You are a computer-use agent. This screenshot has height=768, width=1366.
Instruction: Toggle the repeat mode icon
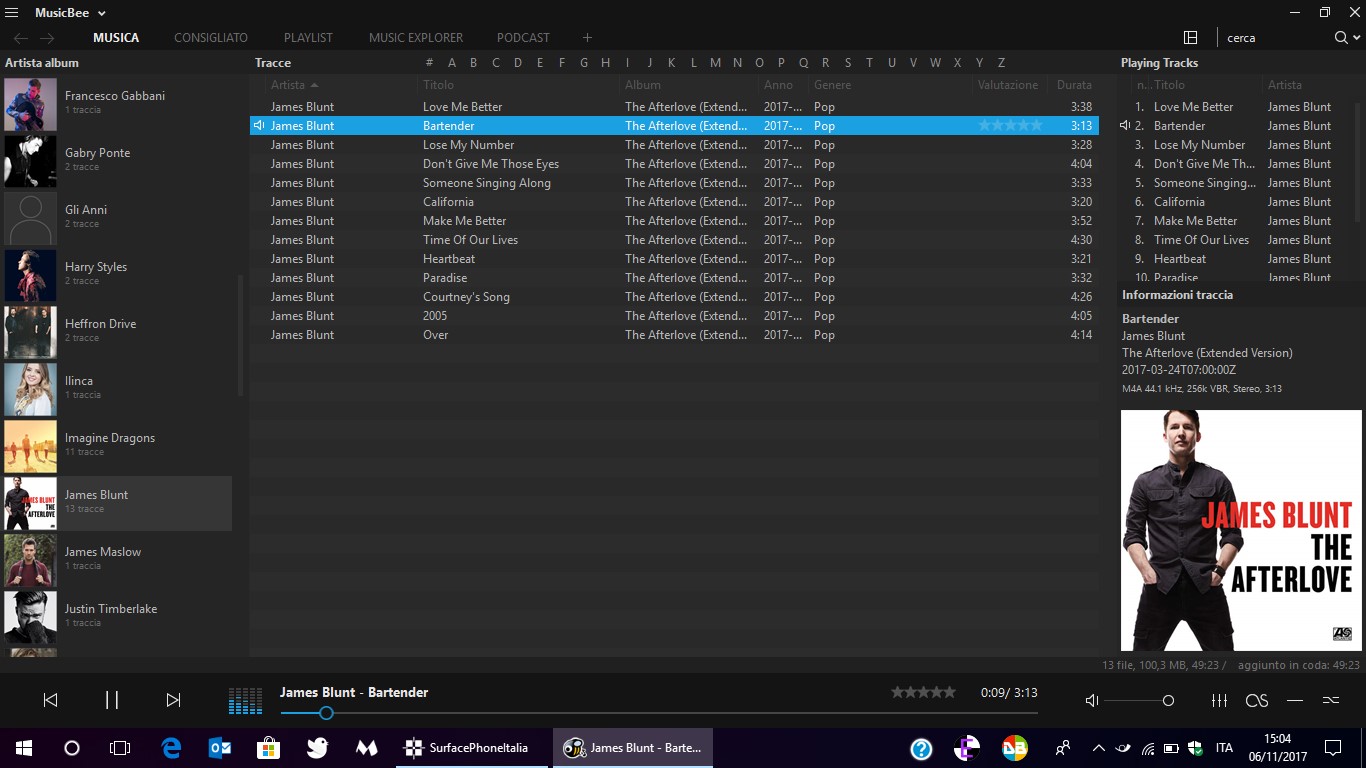(1295, 701)
